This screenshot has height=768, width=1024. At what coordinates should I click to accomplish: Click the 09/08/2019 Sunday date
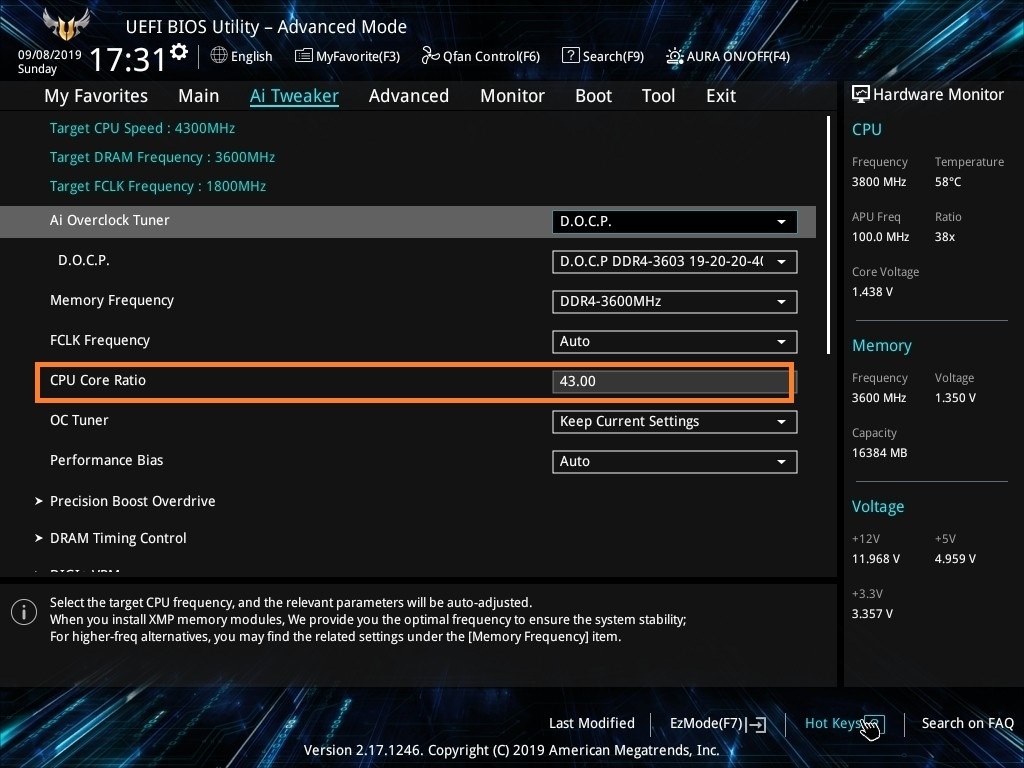(x=50, y=61)
